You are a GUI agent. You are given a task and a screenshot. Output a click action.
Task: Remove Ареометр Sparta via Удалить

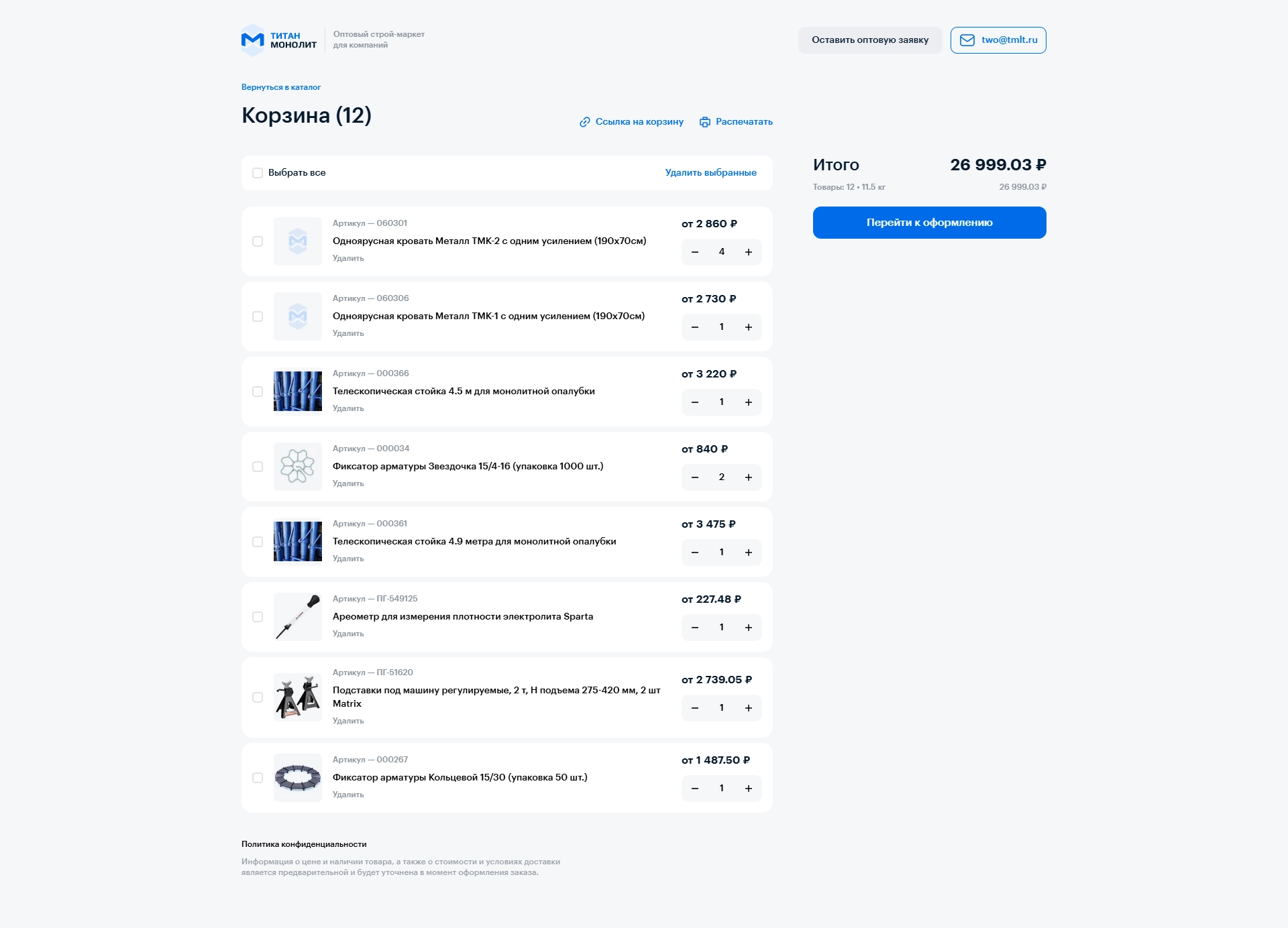348,634
